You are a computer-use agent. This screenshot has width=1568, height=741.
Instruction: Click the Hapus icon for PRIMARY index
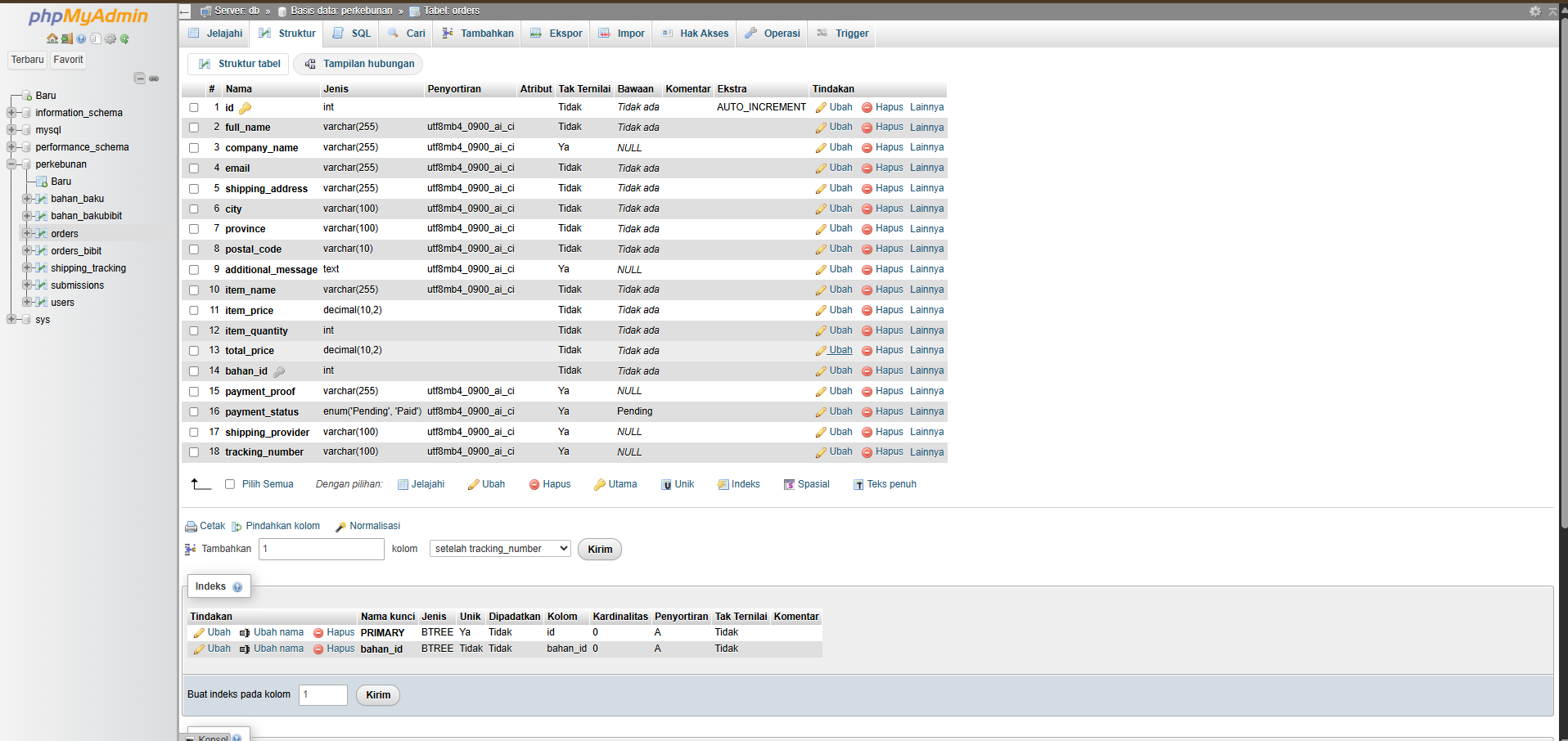point(318,633)
